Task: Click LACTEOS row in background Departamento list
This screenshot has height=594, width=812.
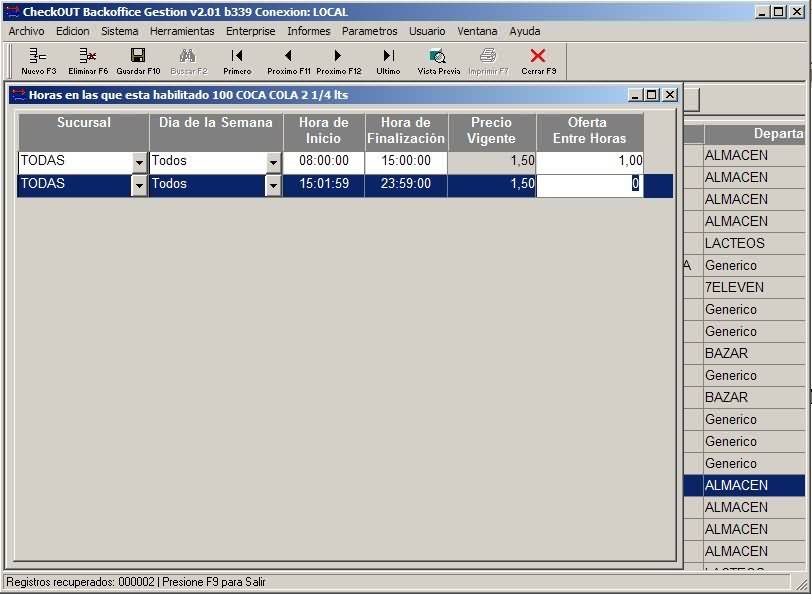Action: click(x=754, y=243)
